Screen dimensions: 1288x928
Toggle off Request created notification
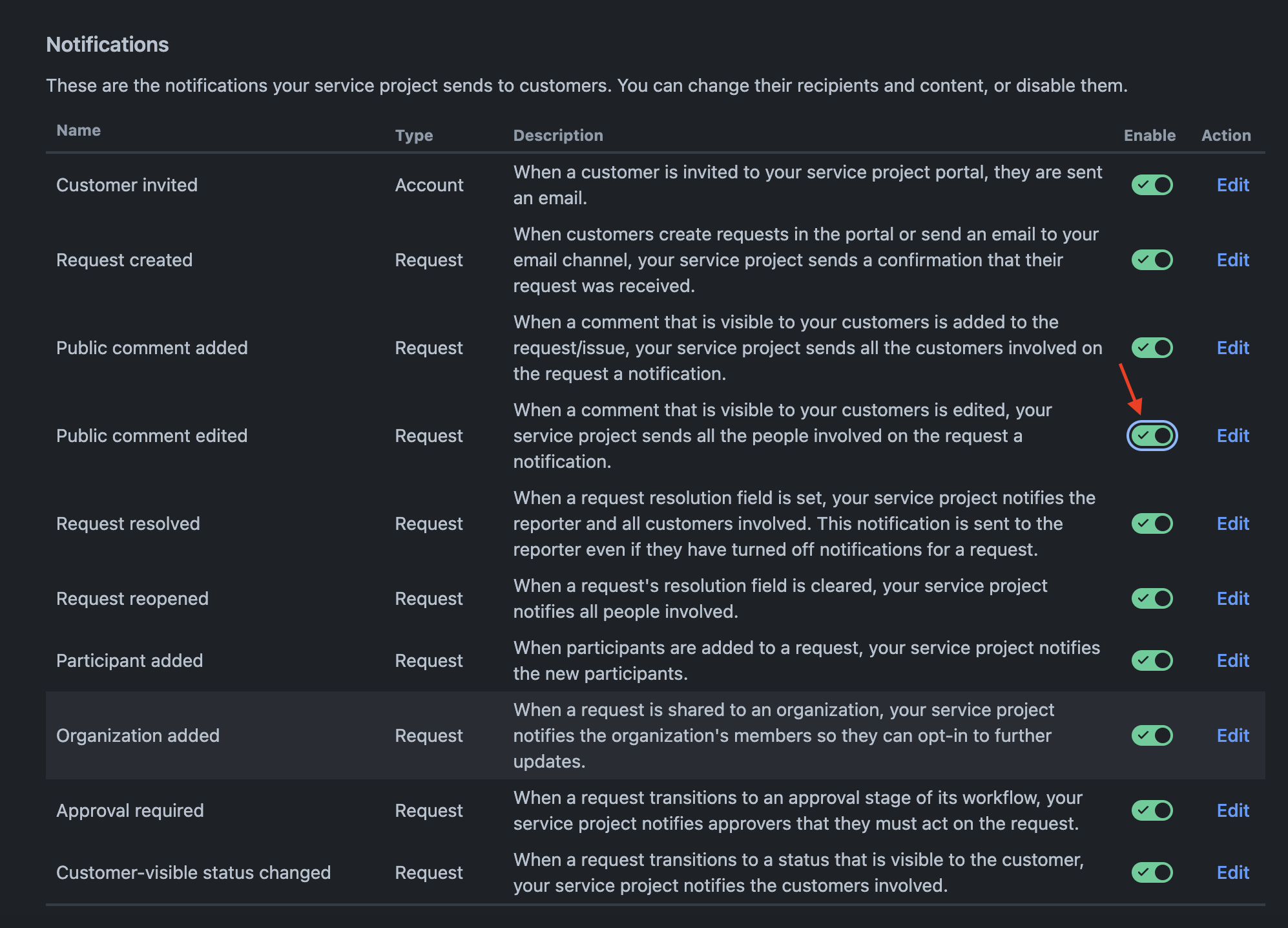[x=1152, y=260]
